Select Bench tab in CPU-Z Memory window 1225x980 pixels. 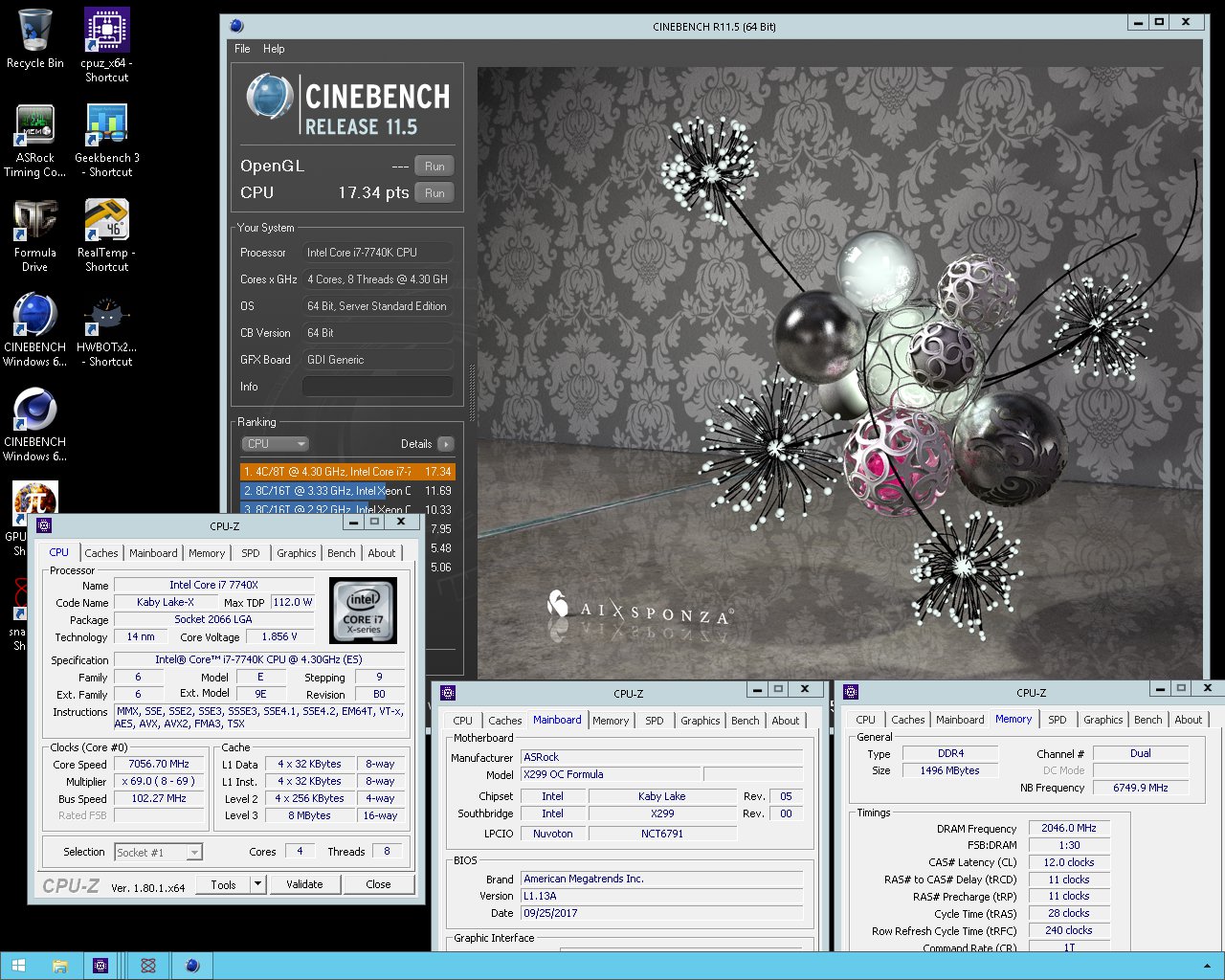point(1148,720)
